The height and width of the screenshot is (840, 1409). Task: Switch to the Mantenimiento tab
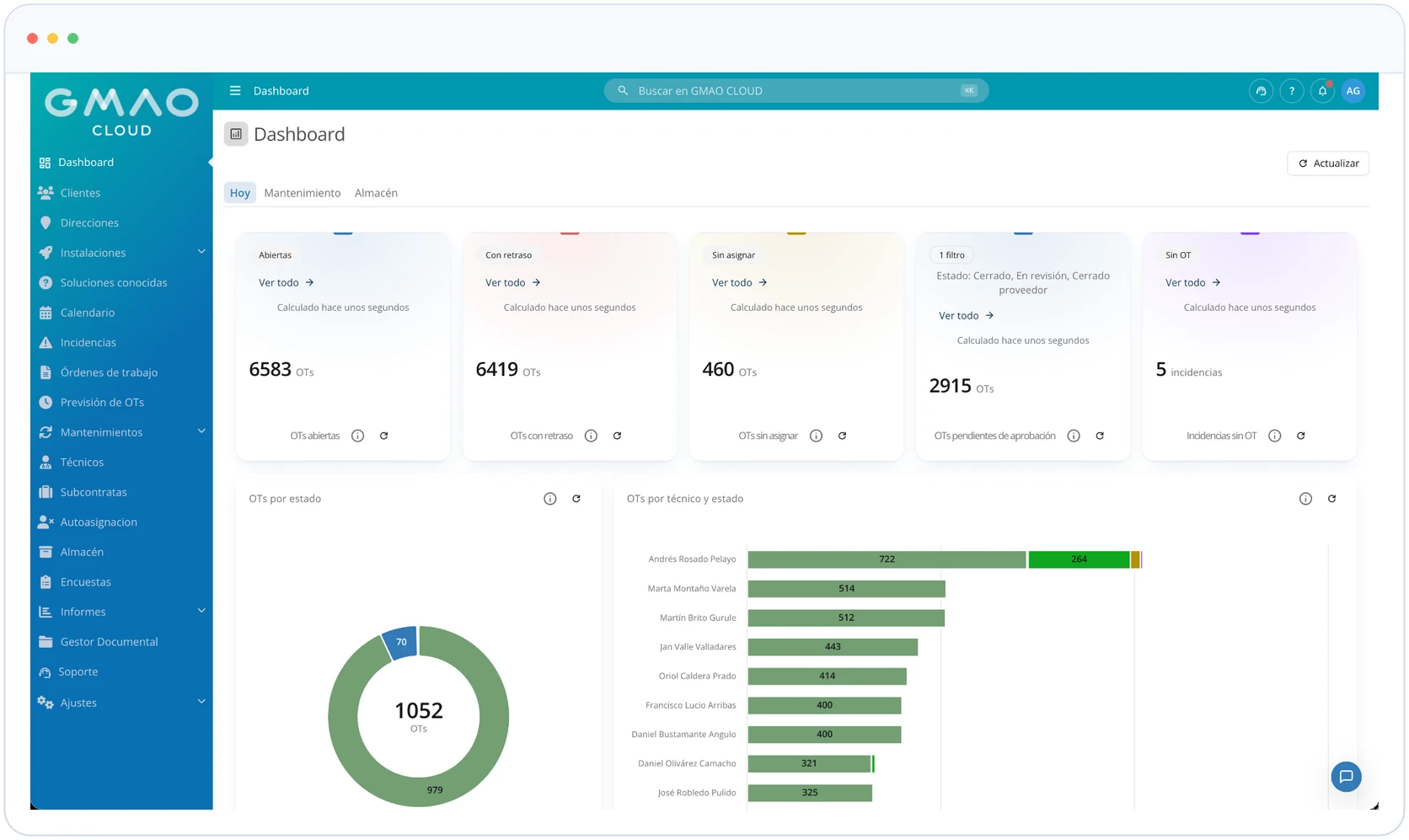[x=303, y=193]
